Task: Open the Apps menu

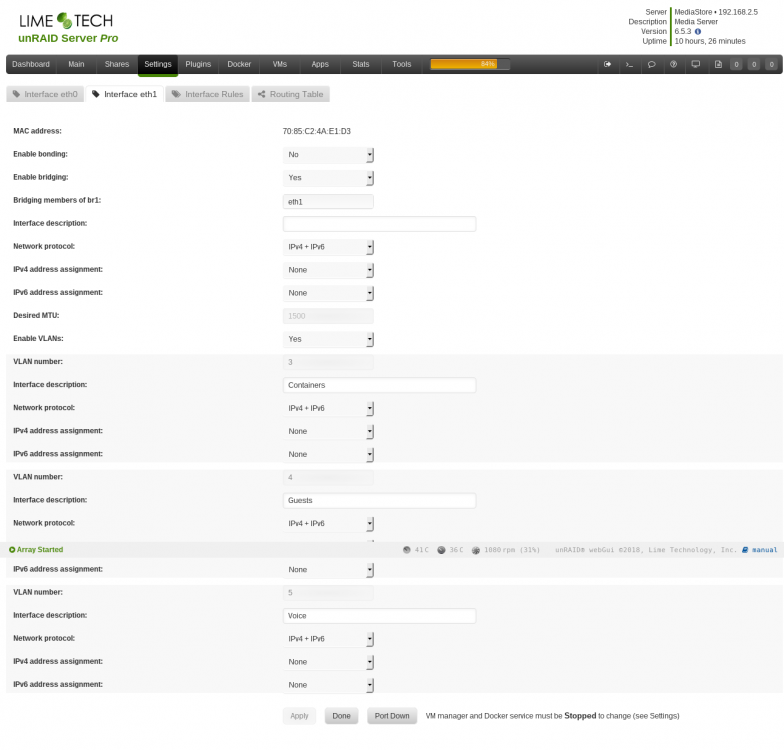Action: pos(320,64)
